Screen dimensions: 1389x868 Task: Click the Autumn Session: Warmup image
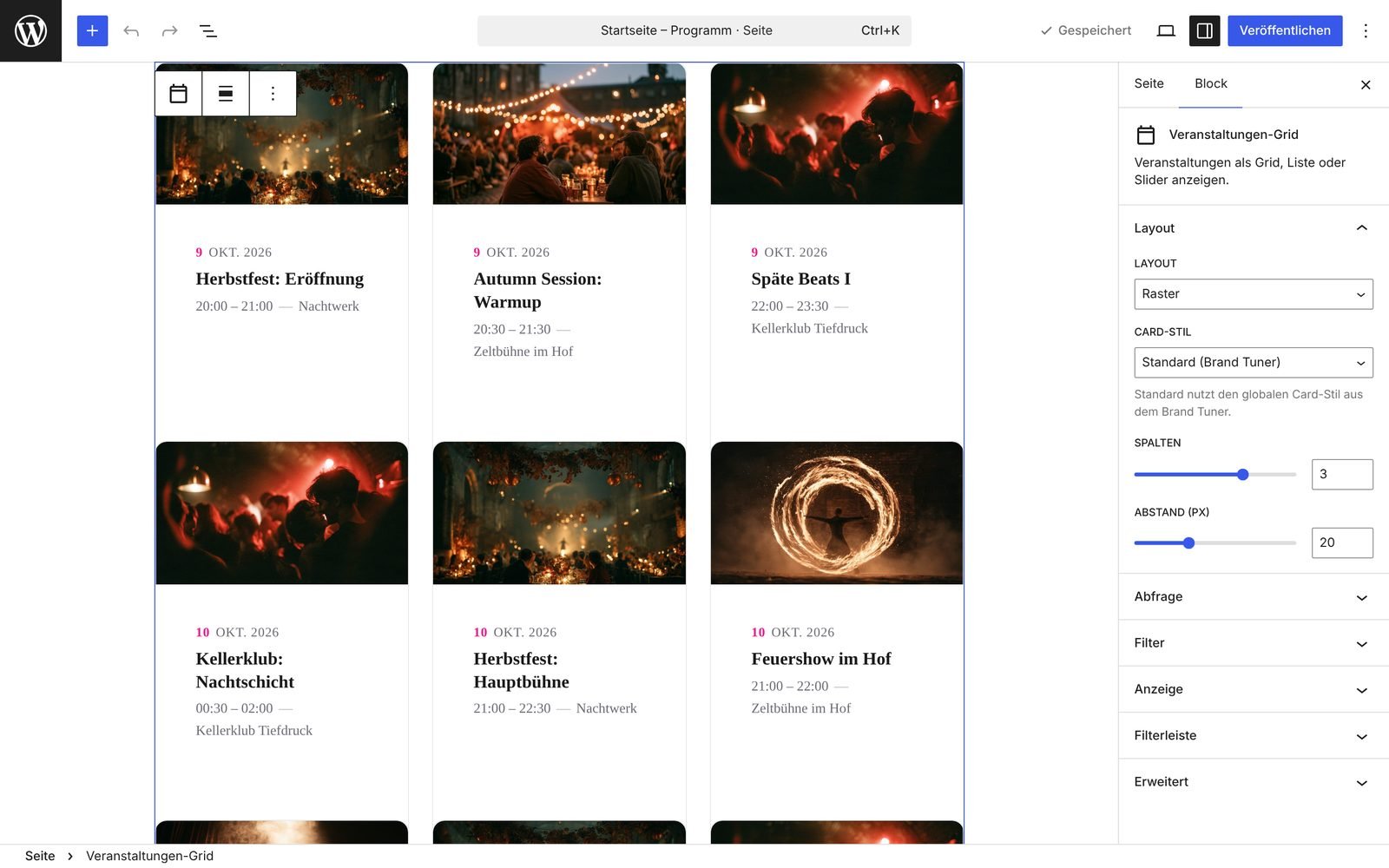click(559, 134)
